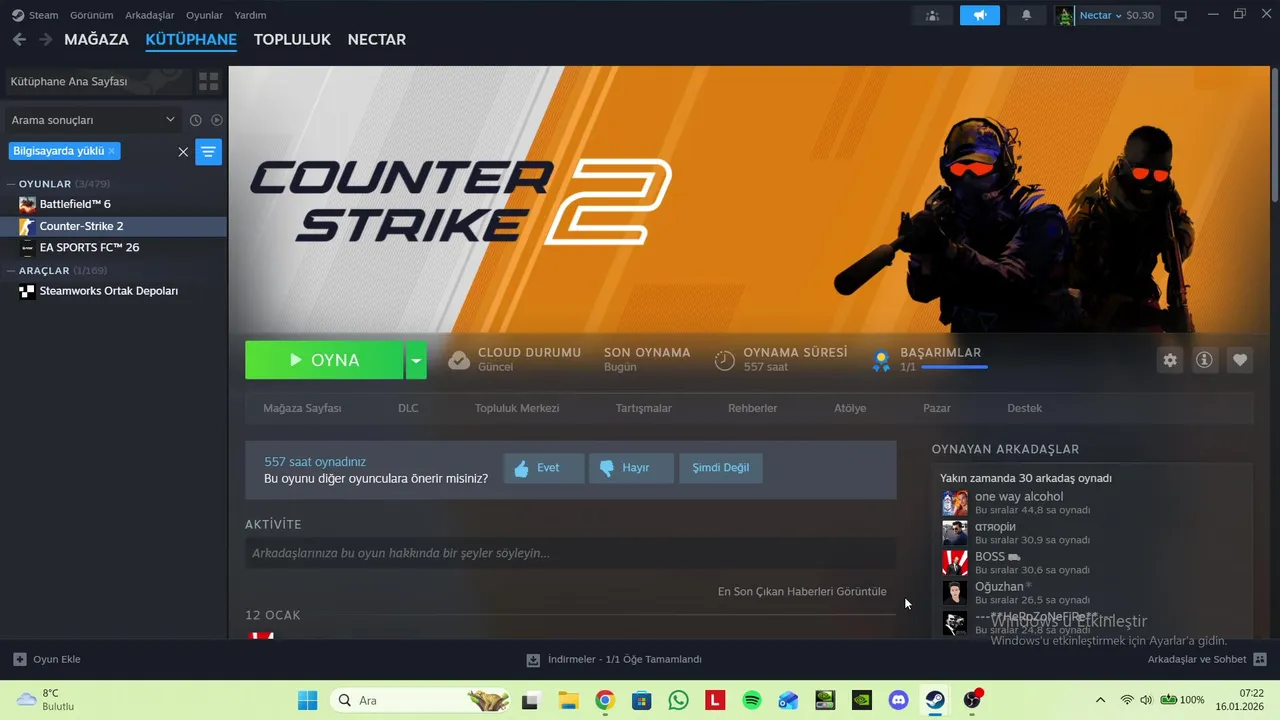
Task: Open the Atölye workshop link
Action: click(850, 408)
